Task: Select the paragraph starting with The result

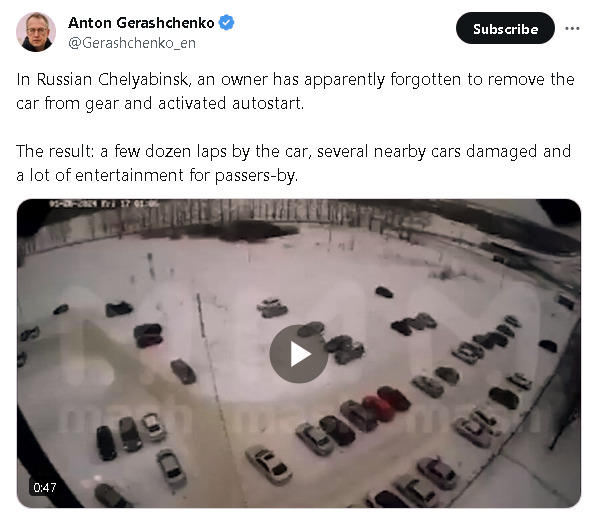Action: pyautogui.click(x=293, y=163)
